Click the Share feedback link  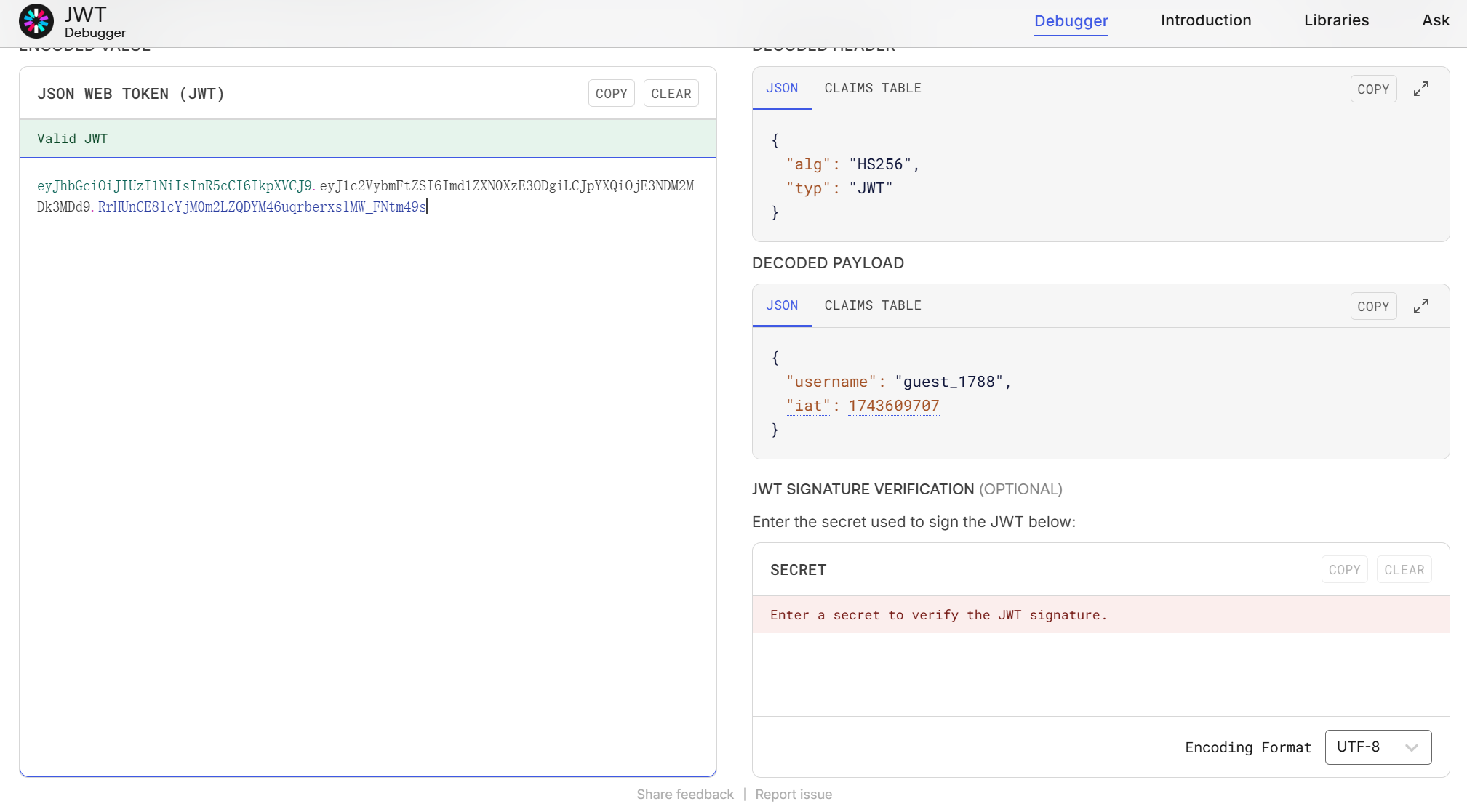(684, 794)
